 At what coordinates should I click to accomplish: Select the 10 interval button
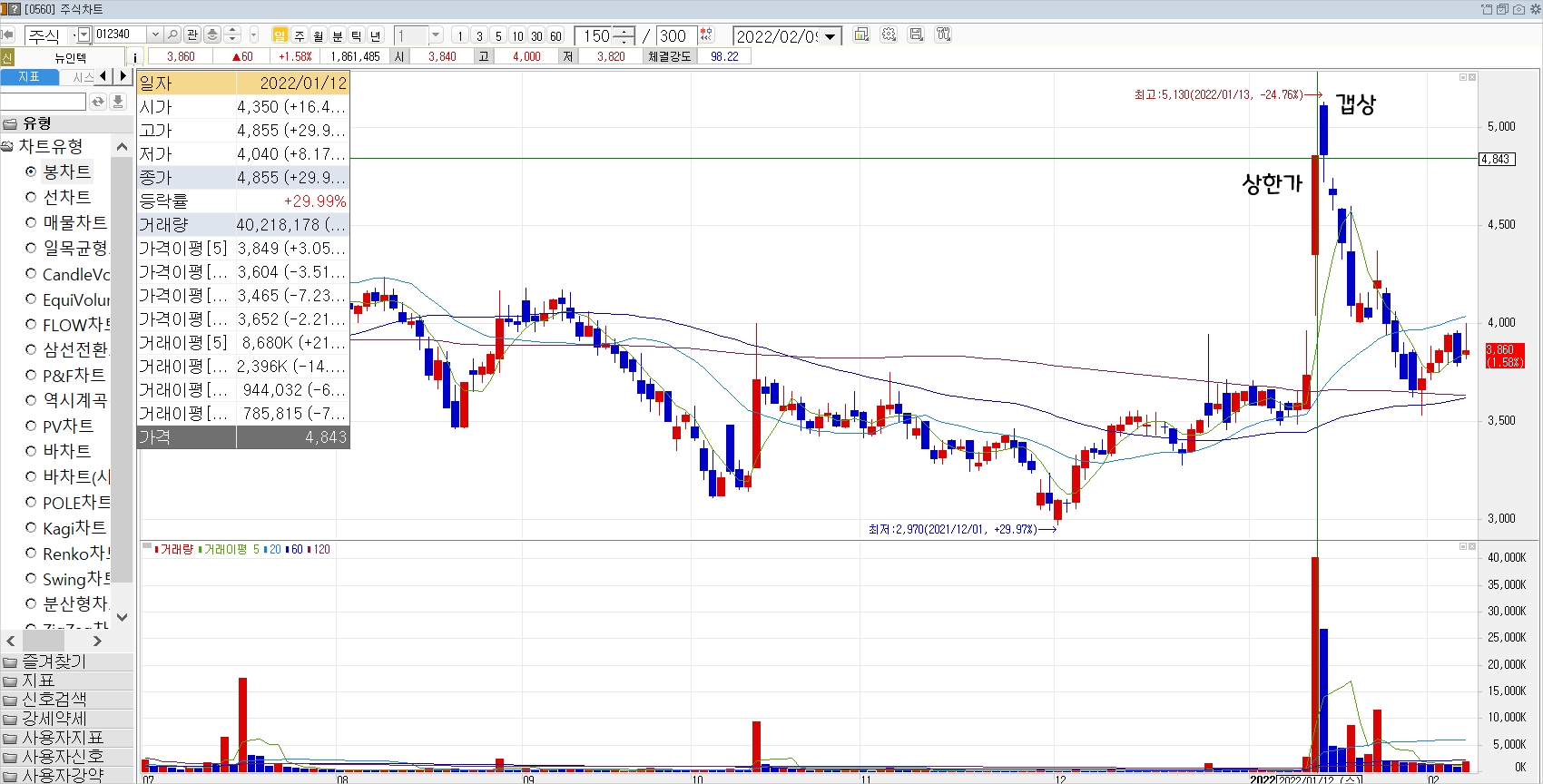coord(517,35)
